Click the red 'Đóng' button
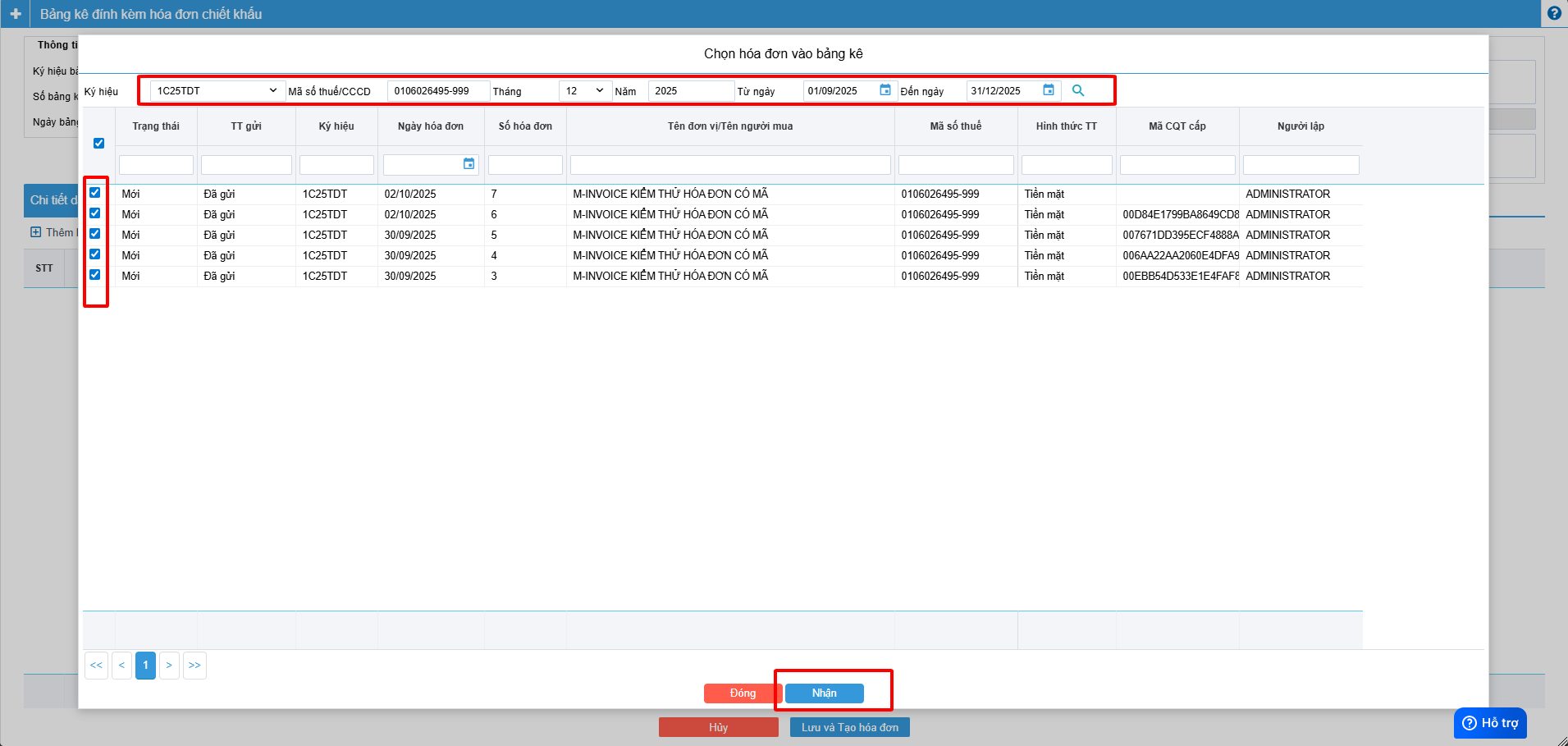 pos(742,693)
